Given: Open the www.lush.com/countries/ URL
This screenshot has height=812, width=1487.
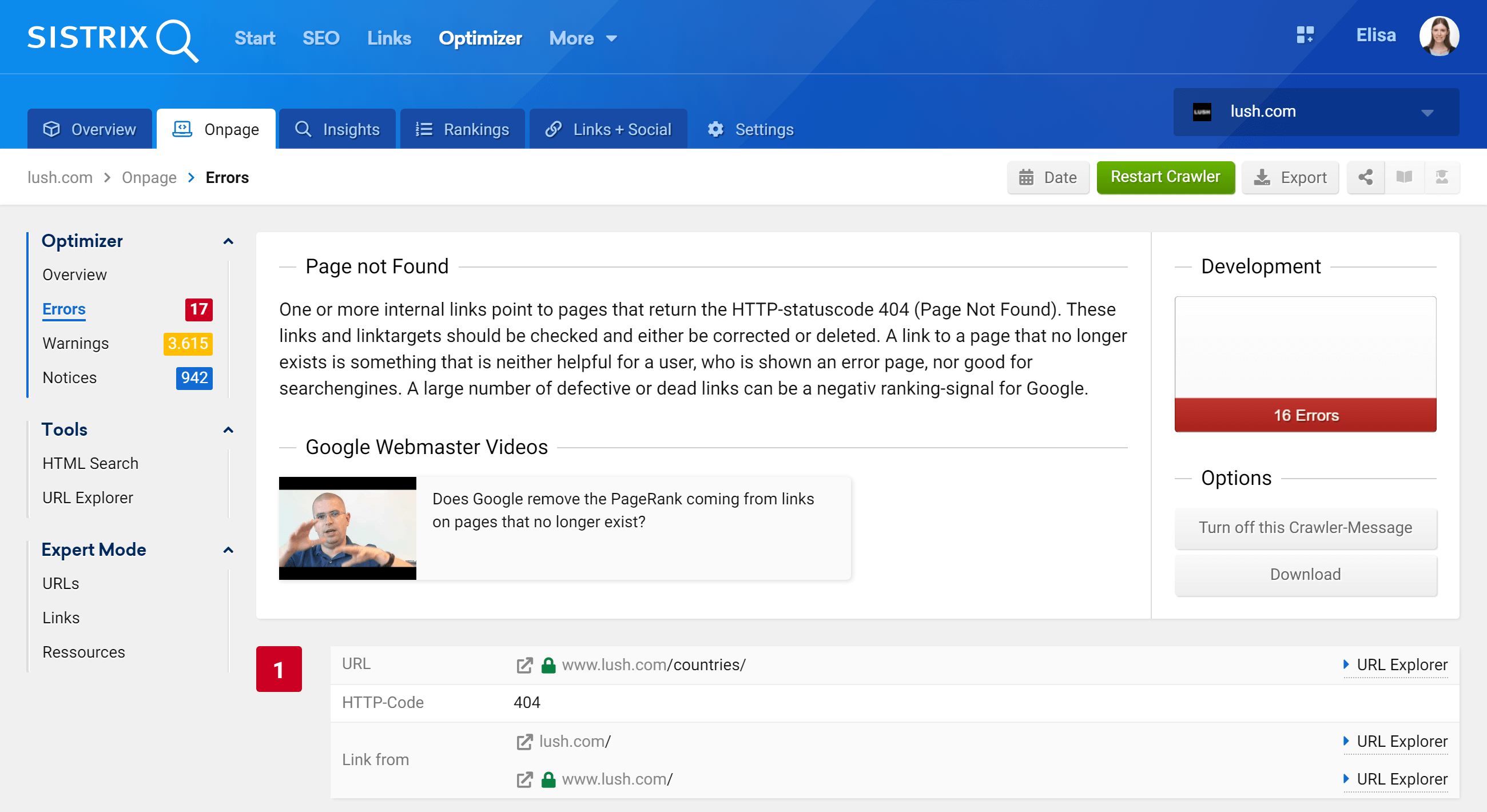Looking at the screenshot, I should [653, 665].
